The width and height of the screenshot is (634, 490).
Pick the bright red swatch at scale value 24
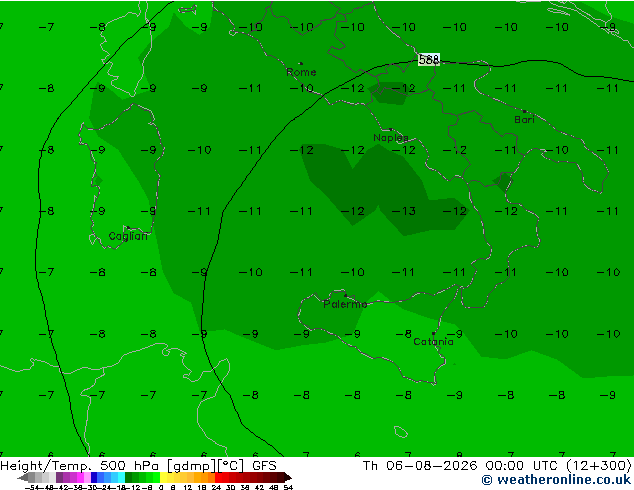click(218, 477)
